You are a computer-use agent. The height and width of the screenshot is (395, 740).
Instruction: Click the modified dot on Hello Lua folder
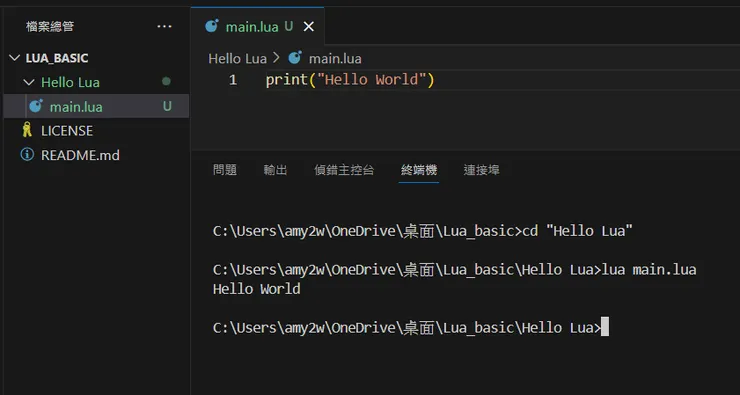click(x=166, y=82)
